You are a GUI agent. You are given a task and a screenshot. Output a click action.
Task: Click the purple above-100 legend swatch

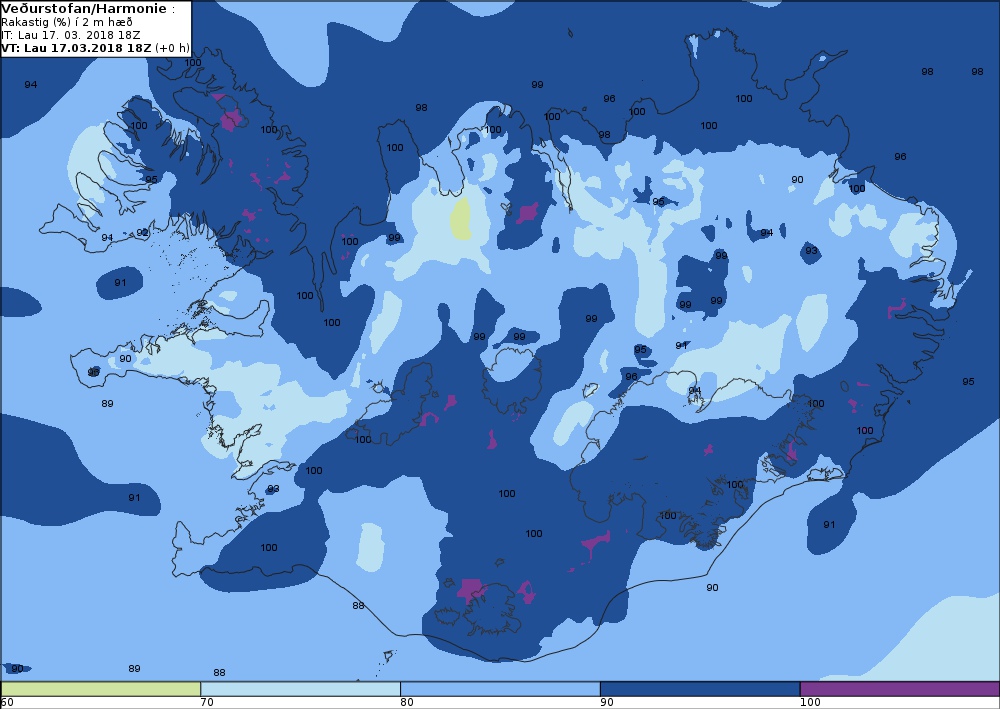click(x=899, y=689)
